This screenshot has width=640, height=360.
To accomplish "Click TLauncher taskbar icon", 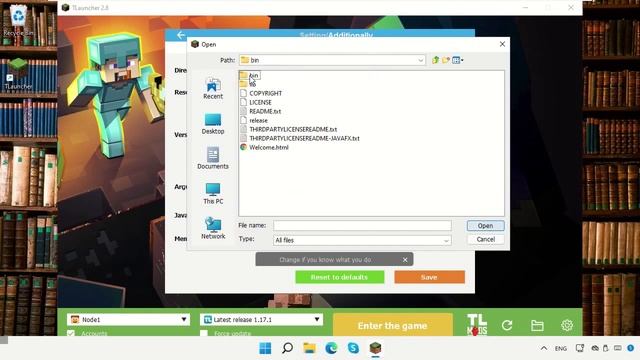I will (x=376, y=348).
